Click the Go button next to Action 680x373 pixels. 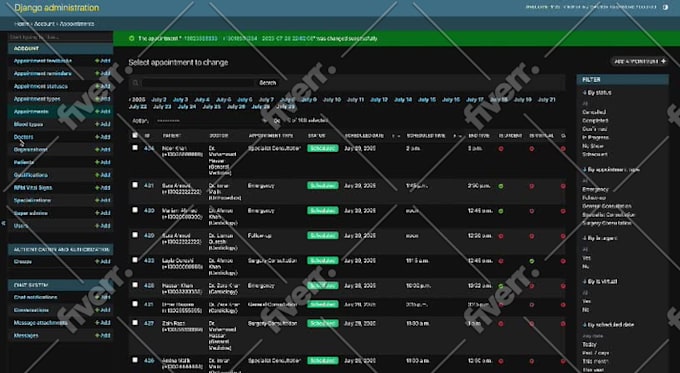[x=276, y=121]
